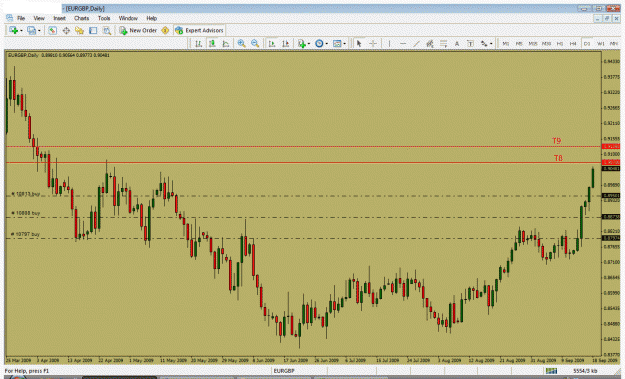Screen dimensions: 625x379
Task: Open the Insert menu
Action: [59, 18]
